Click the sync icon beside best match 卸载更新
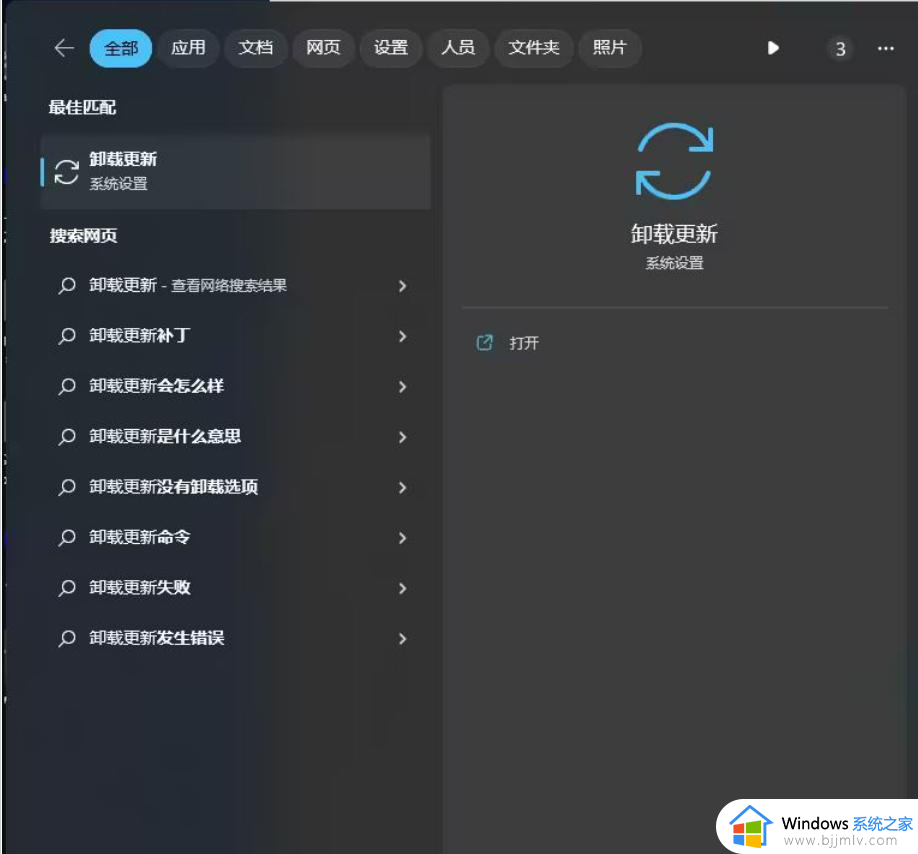This screenshot has width=918, height=854. (67, 172)
